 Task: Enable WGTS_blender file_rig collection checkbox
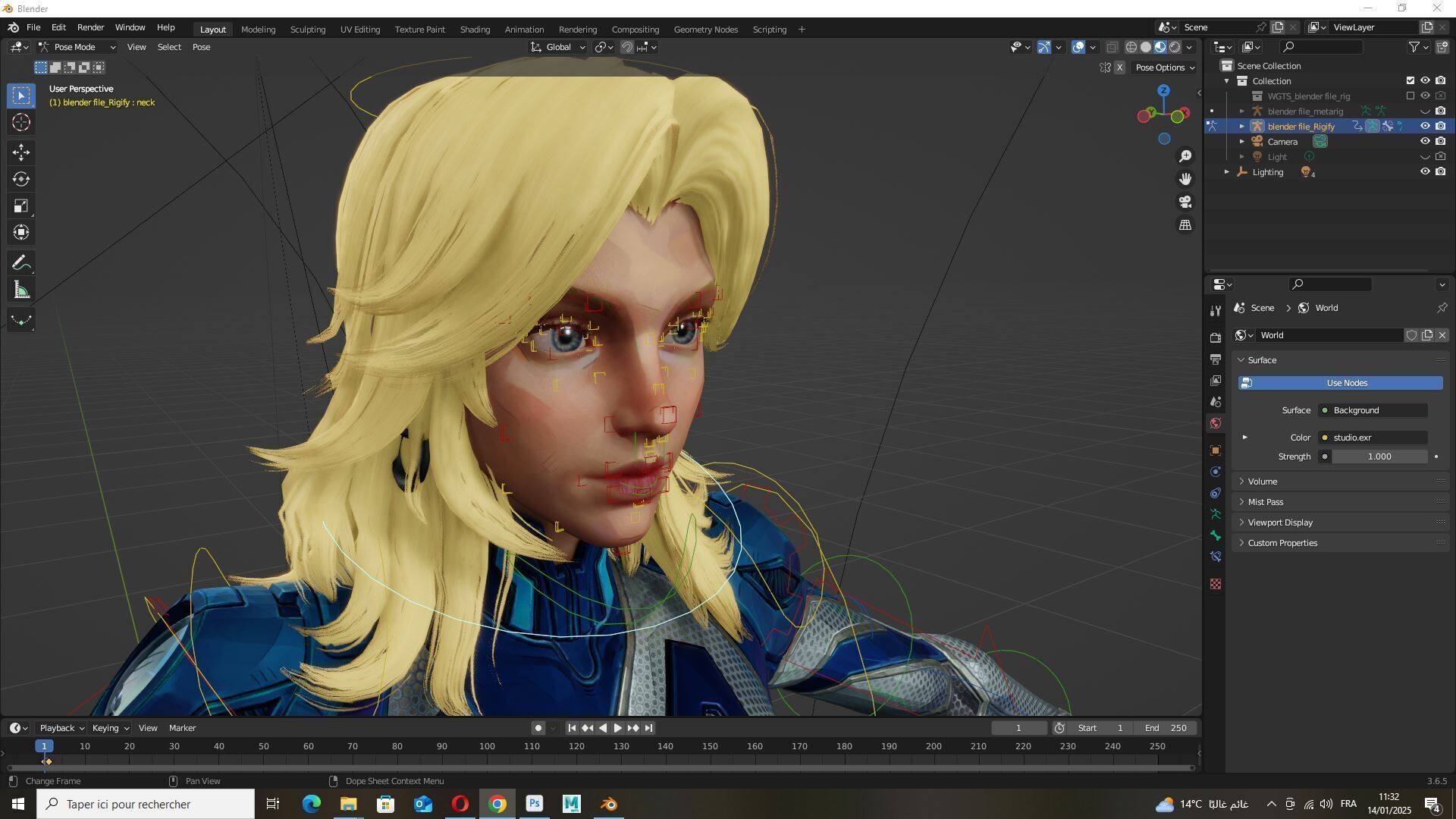1410,96
